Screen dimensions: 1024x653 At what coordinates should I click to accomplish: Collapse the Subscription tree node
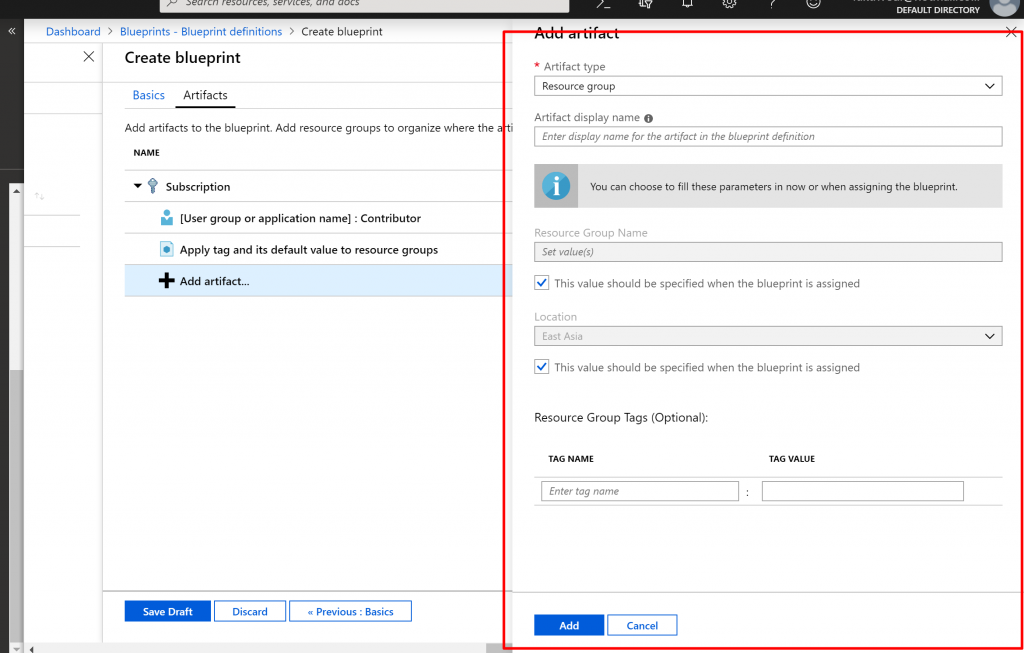pyautogui.click(x=138, y=187)
